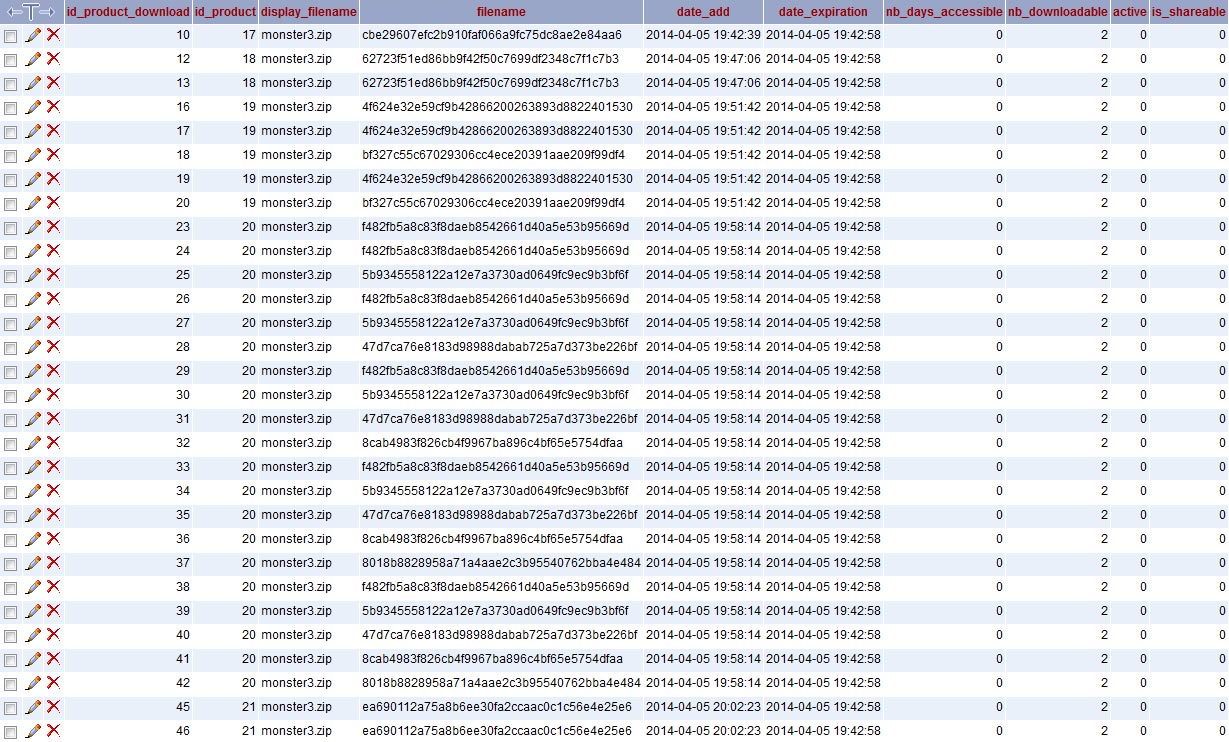The image size is (1229, 742).
Task: Sort by date_add column header
Action: pyautogui.click(x=703, y=11)
